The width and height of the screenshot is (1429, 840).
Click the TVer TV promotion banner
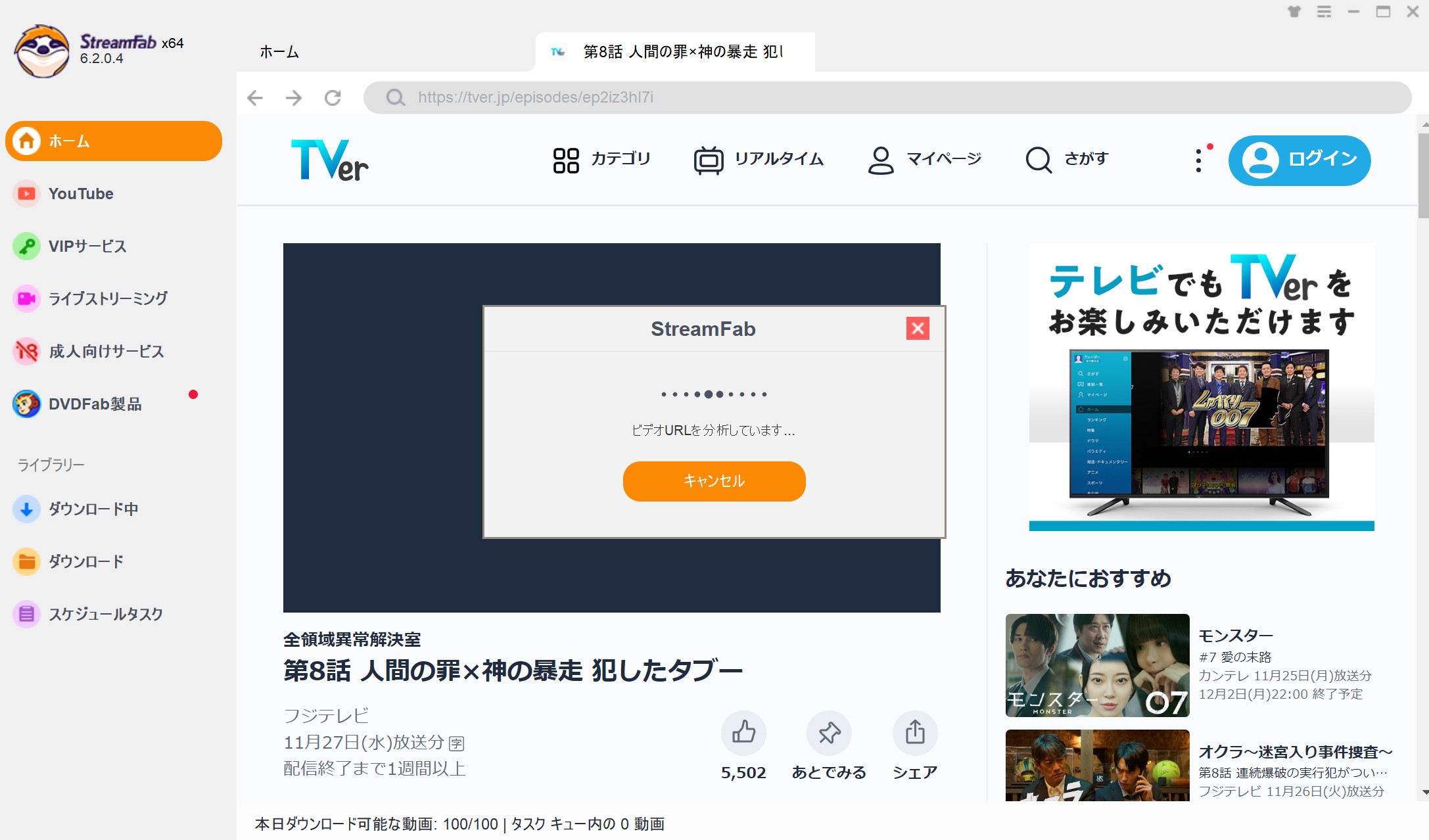(1202, 387)
